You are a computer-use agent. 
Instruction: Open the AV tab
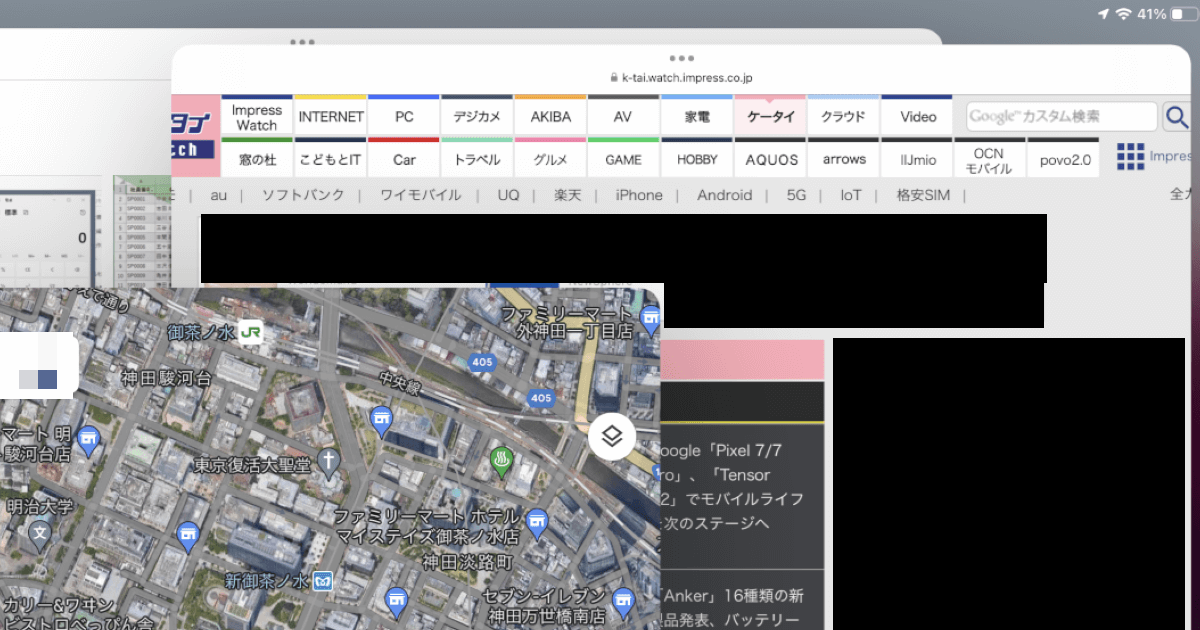[623, 117]
